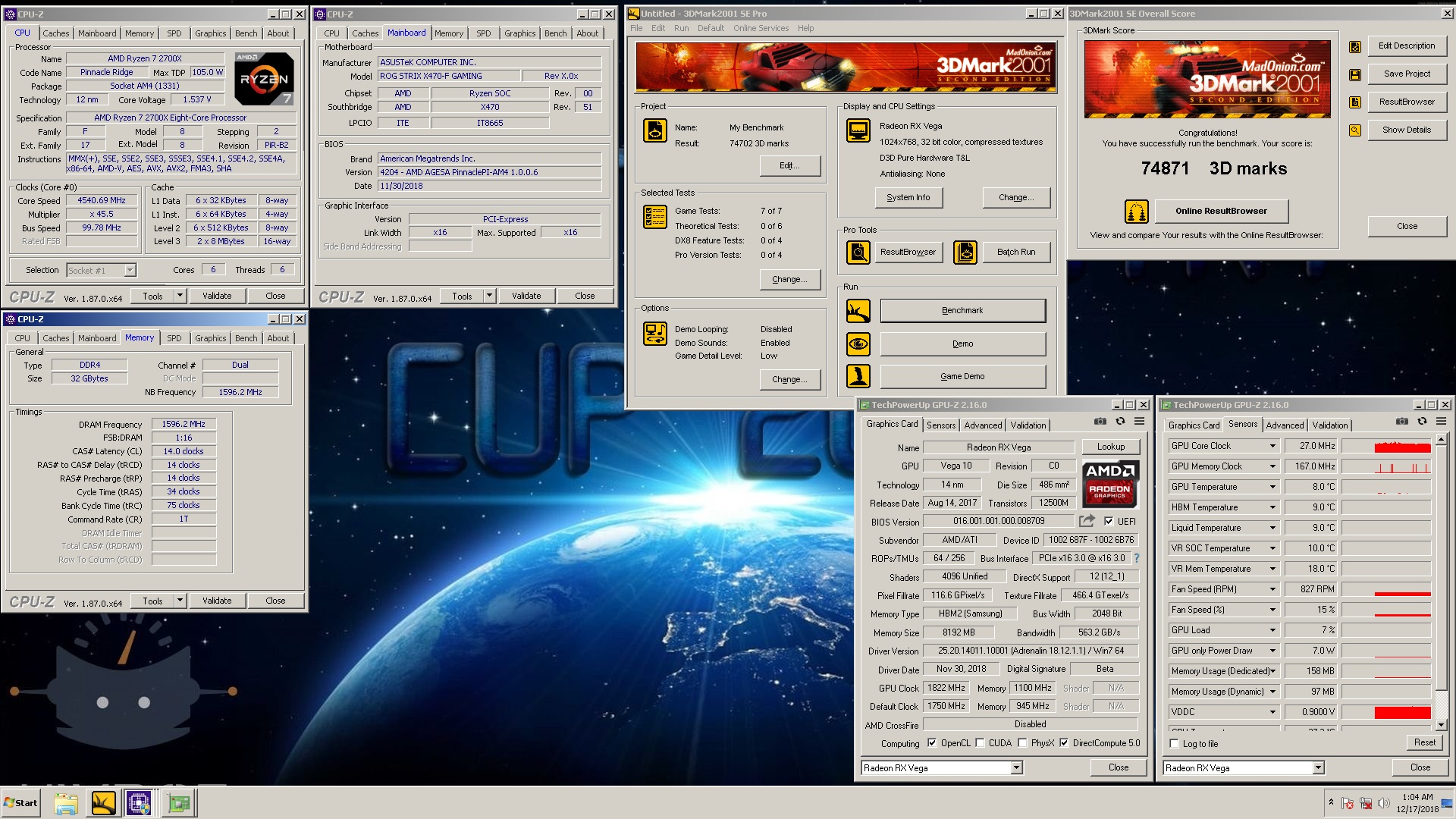
Task: Enable the Log to file checkbox
Action: click(x=1175, y=744)
